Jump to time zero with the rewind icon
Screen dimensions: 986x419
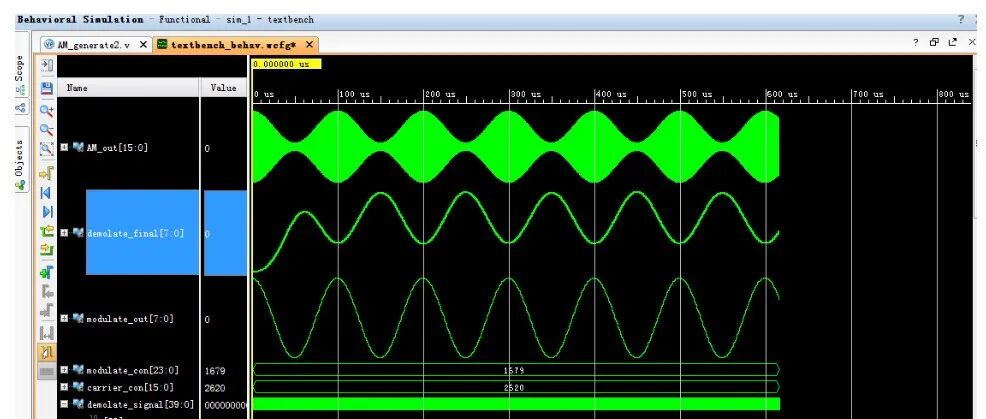tap(47, 193)
